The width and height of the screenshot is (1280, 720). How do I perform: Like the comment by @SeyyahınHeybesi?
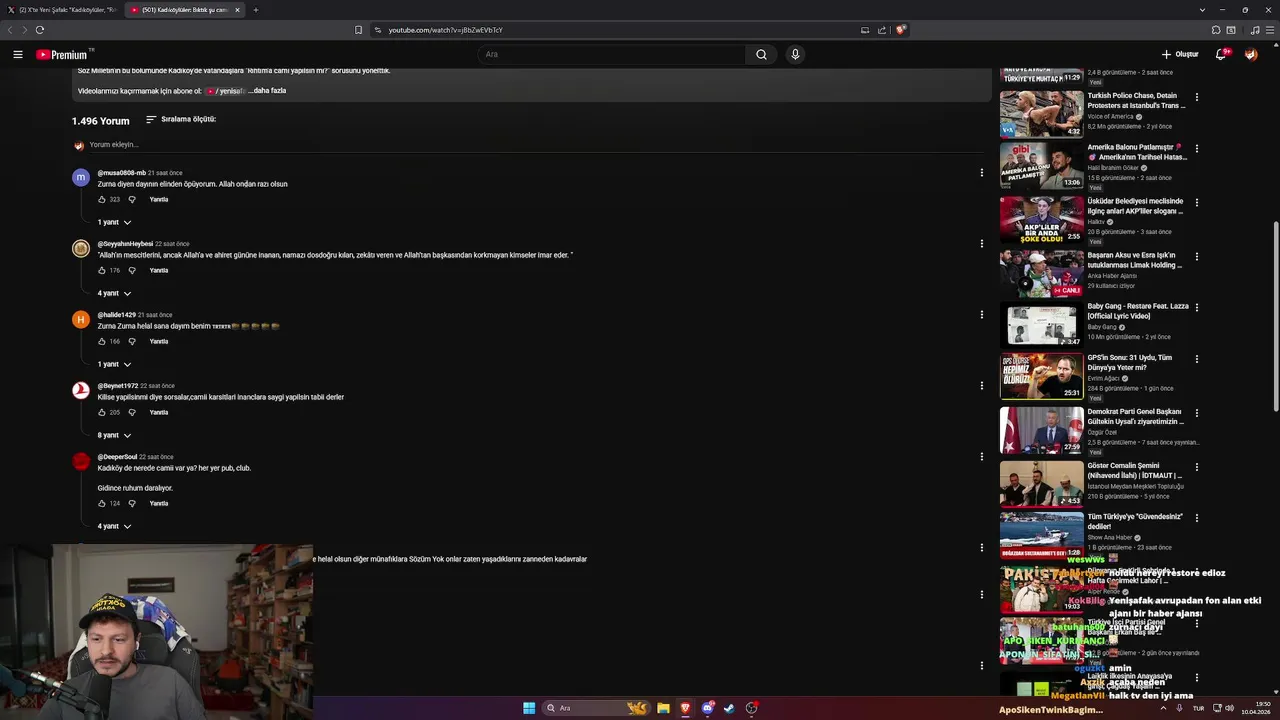(x=102, y=270)
